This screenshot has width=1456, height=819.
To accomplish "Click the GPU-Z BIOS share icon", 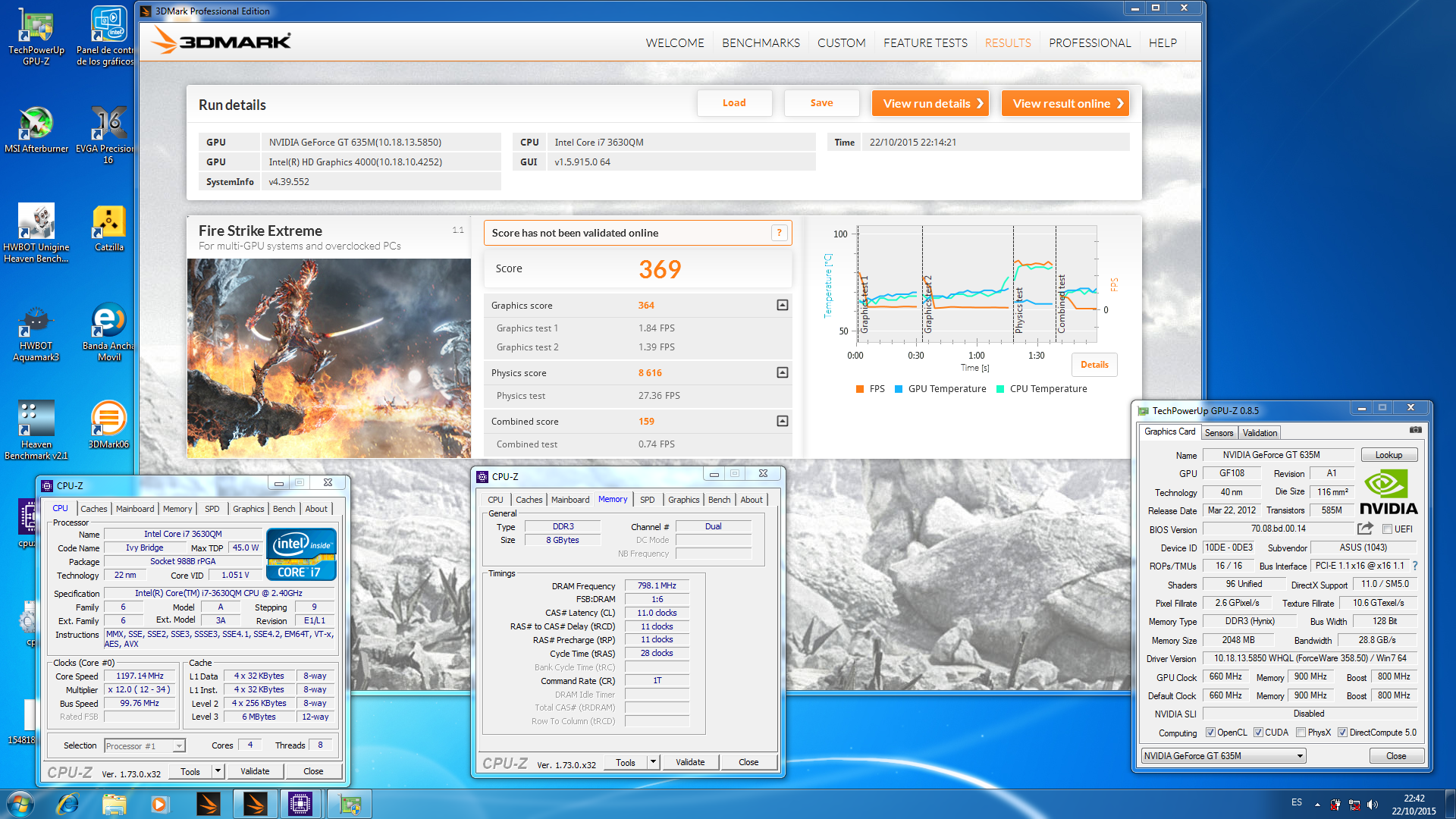I will tap(1365, 529).
